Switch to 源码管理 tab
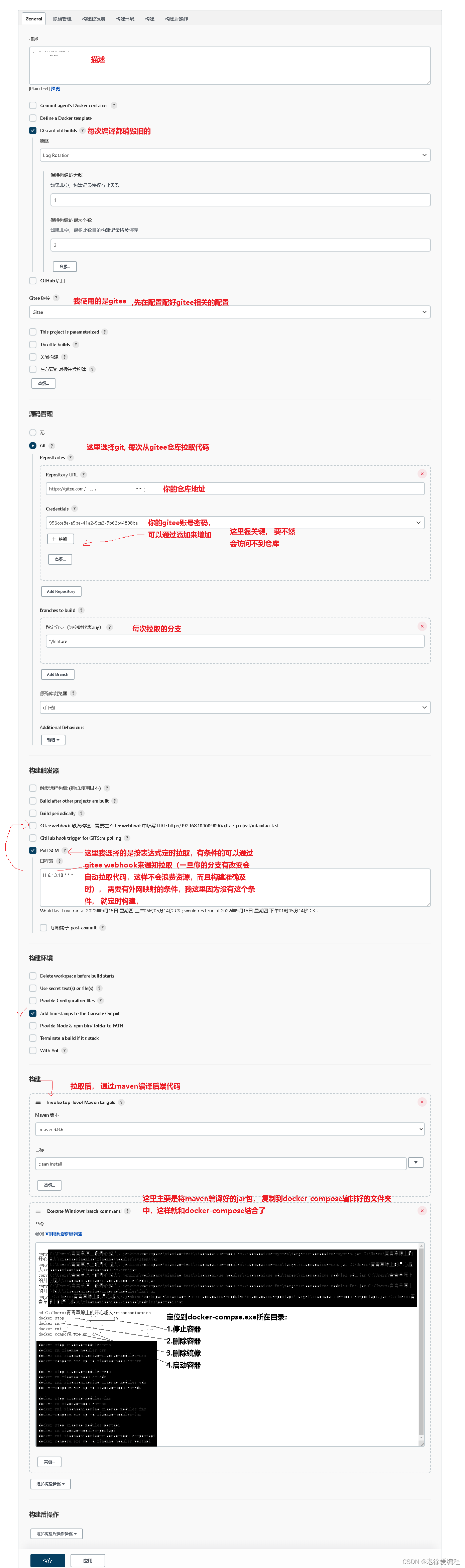 click(x=62, y=19)
